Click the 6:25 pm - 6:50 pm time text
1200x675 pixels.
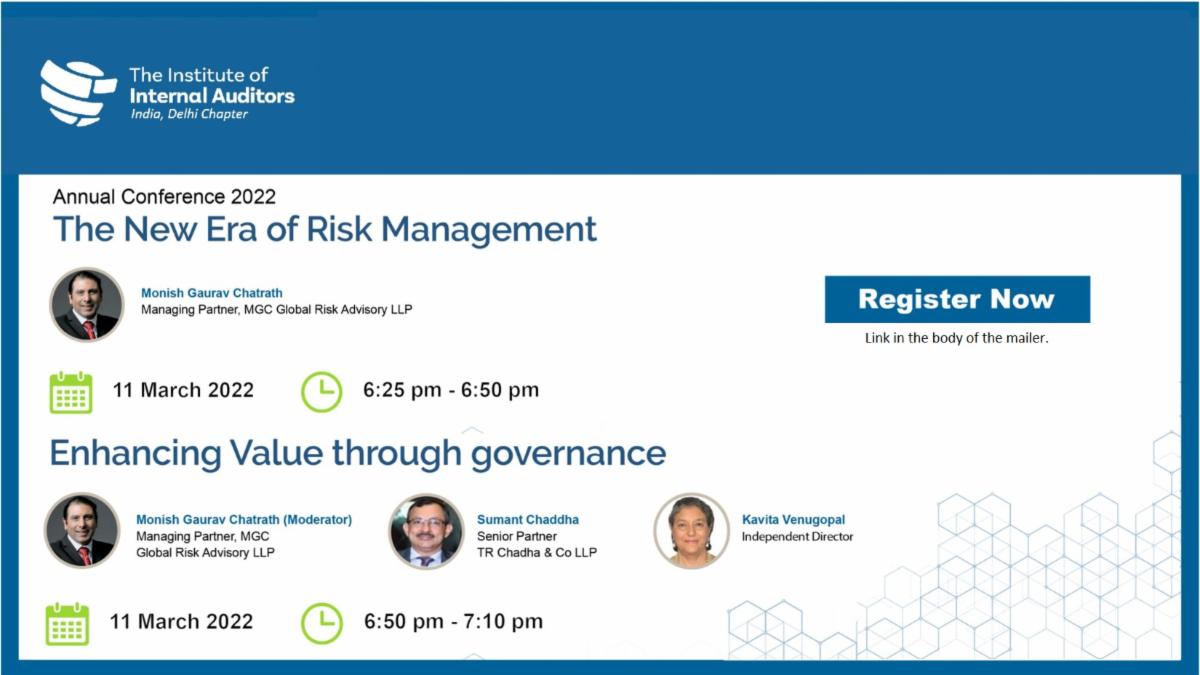pos(451,390)
